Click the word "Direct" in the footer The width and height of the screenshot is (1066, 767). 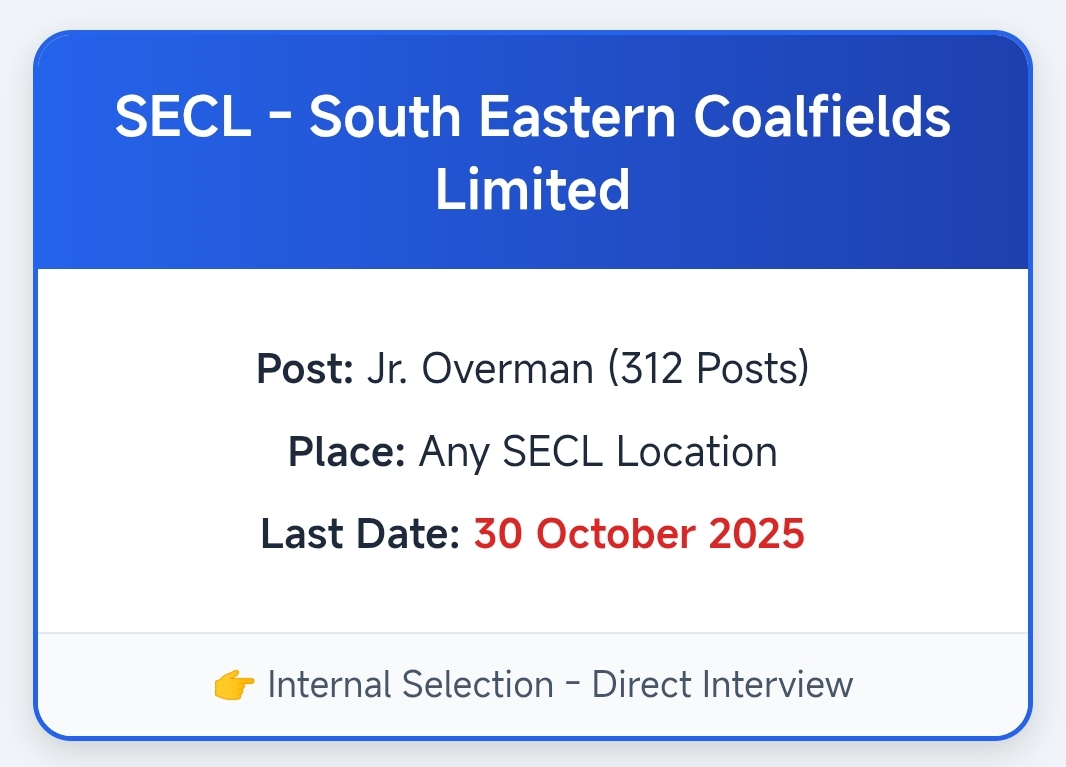pos(644,686)
